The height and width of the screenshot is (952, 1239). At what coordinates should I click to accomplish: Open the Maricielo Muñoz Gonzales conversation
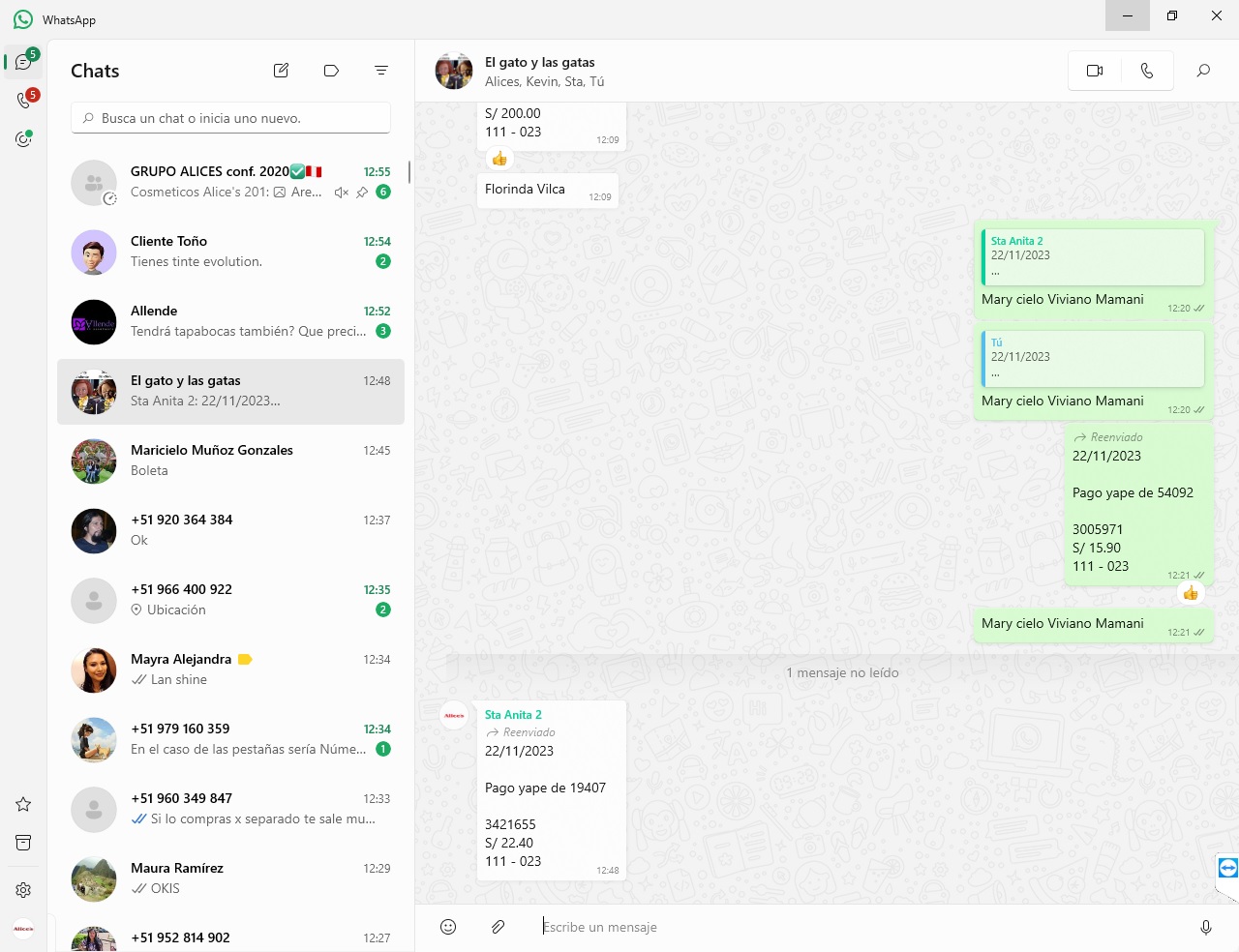pyautogui.click(x=230, y=461)
